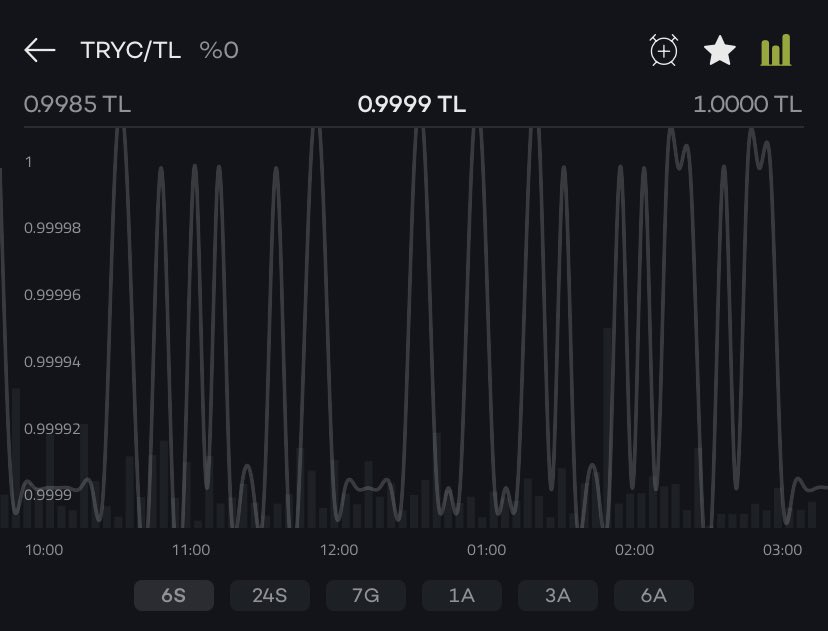Select the 6S time range tab
Image resolution: width=828 pixels, height=631 pixels.
(174, 595)
